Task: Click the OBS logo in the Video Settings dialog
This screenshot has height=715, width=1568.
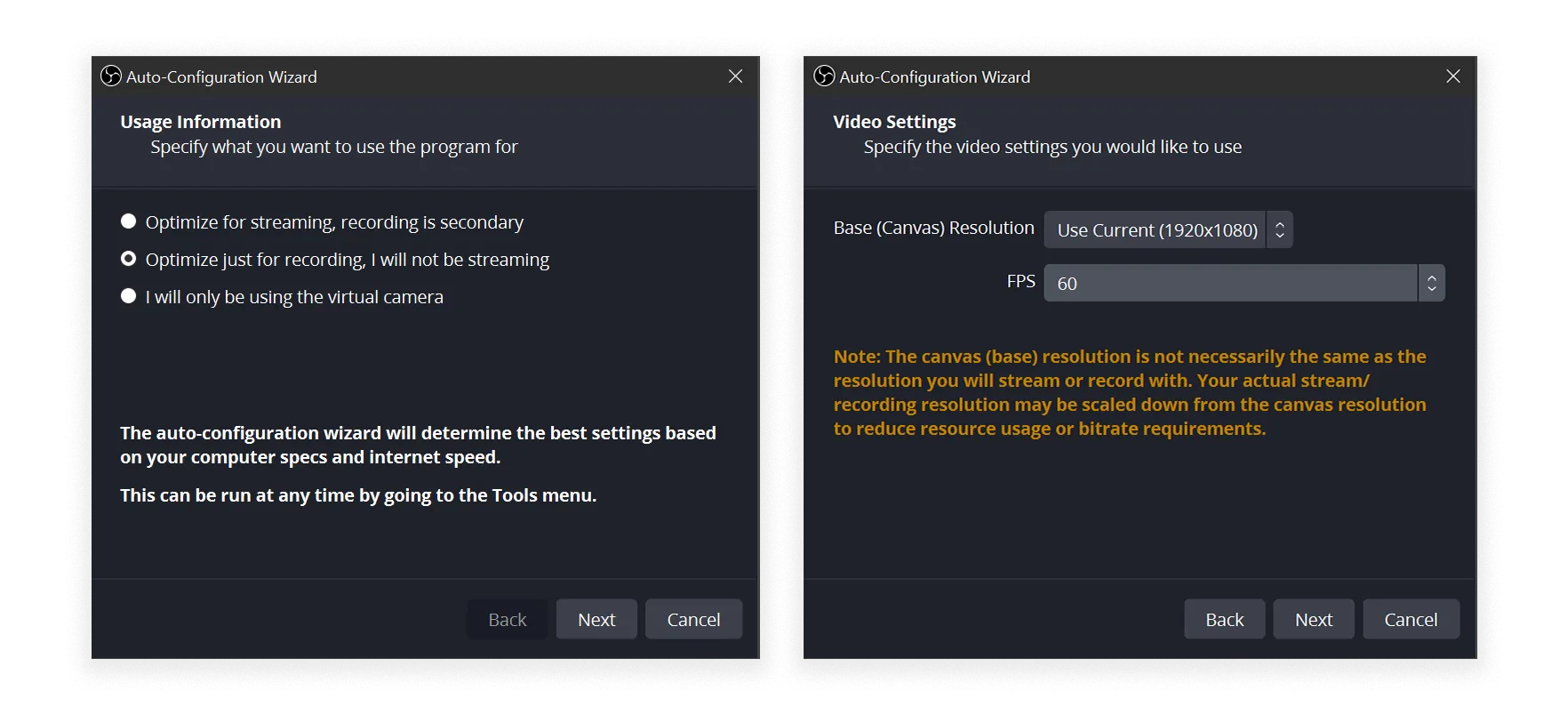Action: point(824,76)
